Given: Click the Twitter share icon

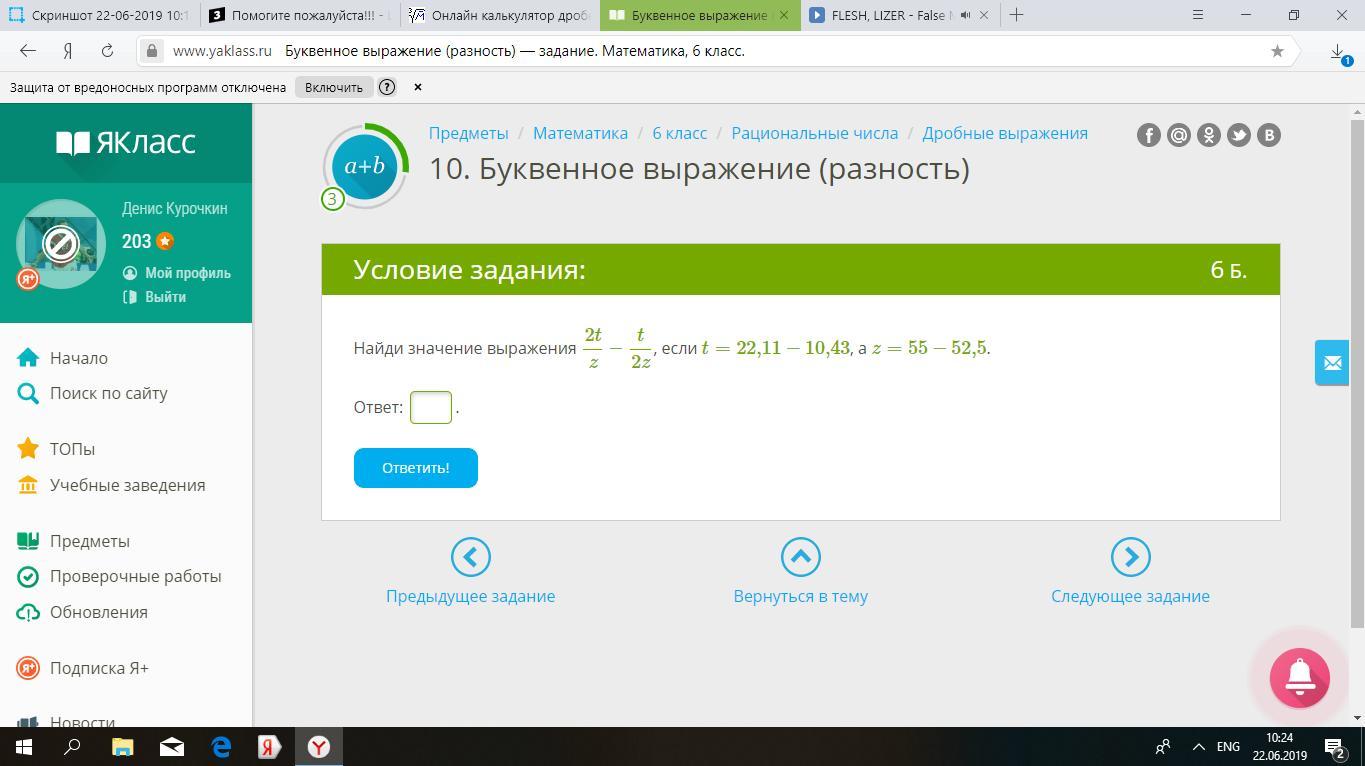Looking at the screenshot, I should 1238,135.
